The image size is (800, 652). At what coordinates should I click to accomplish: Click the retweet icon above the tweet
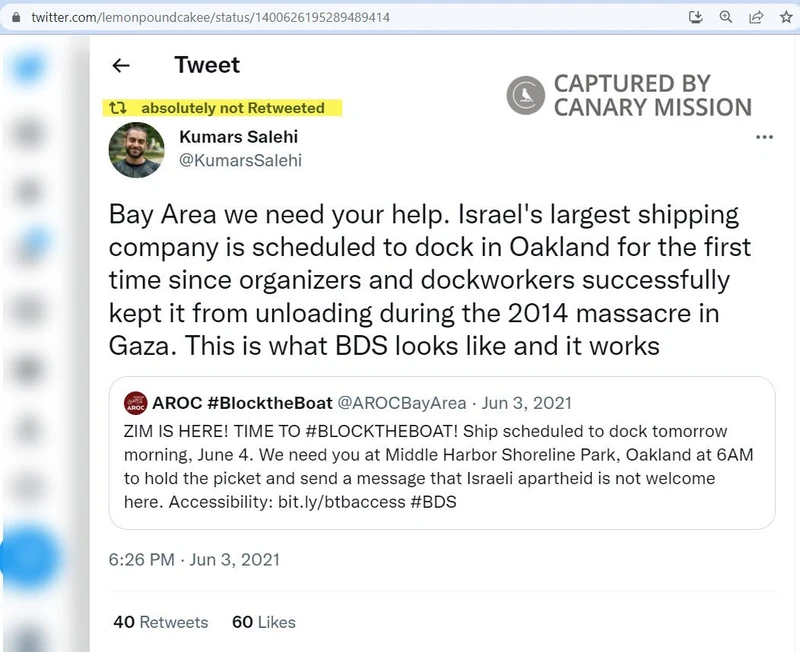(117, 108)
